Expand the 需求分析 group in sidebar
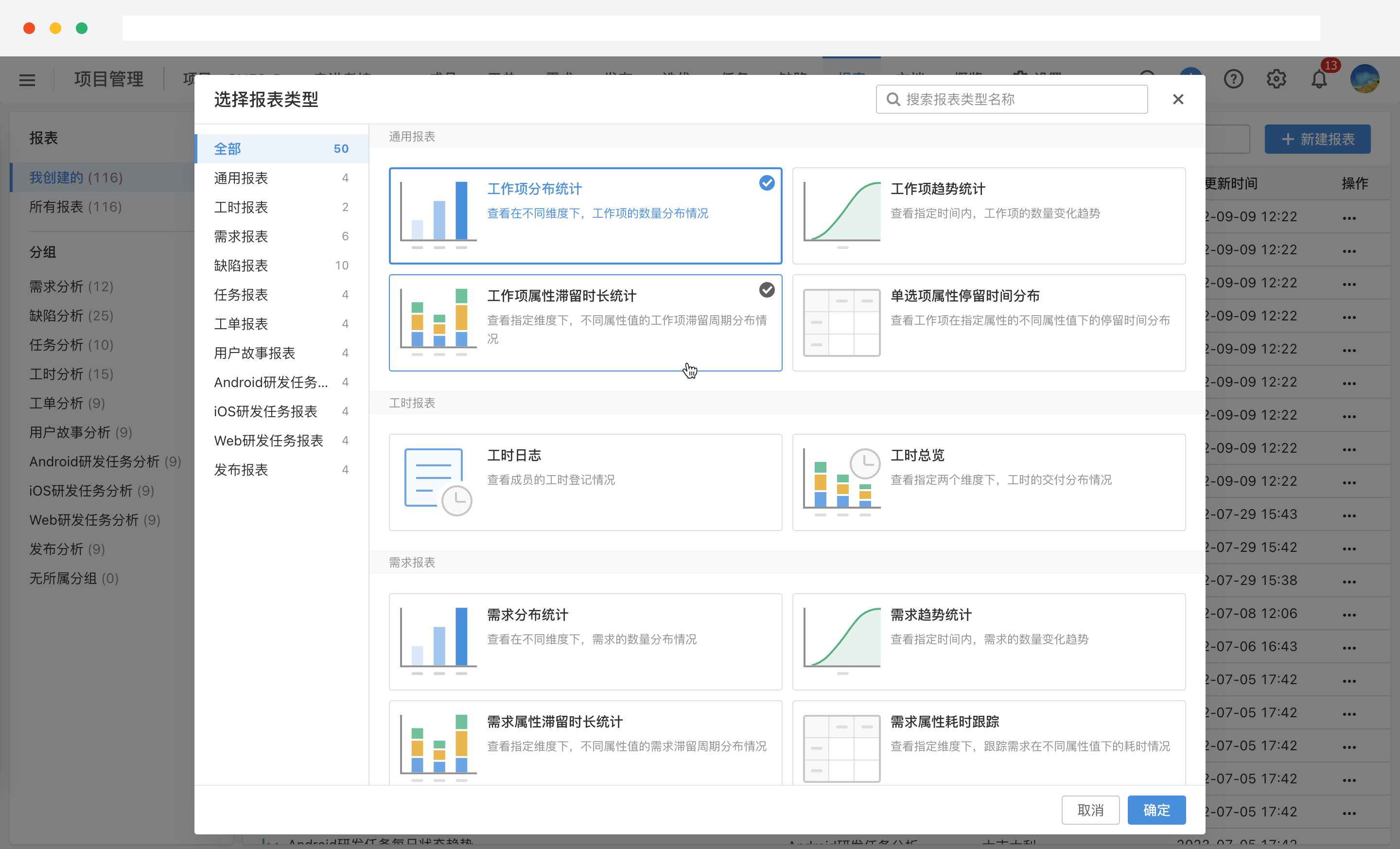The height and width of the screenshot is (849, 1400). (70, 286)
